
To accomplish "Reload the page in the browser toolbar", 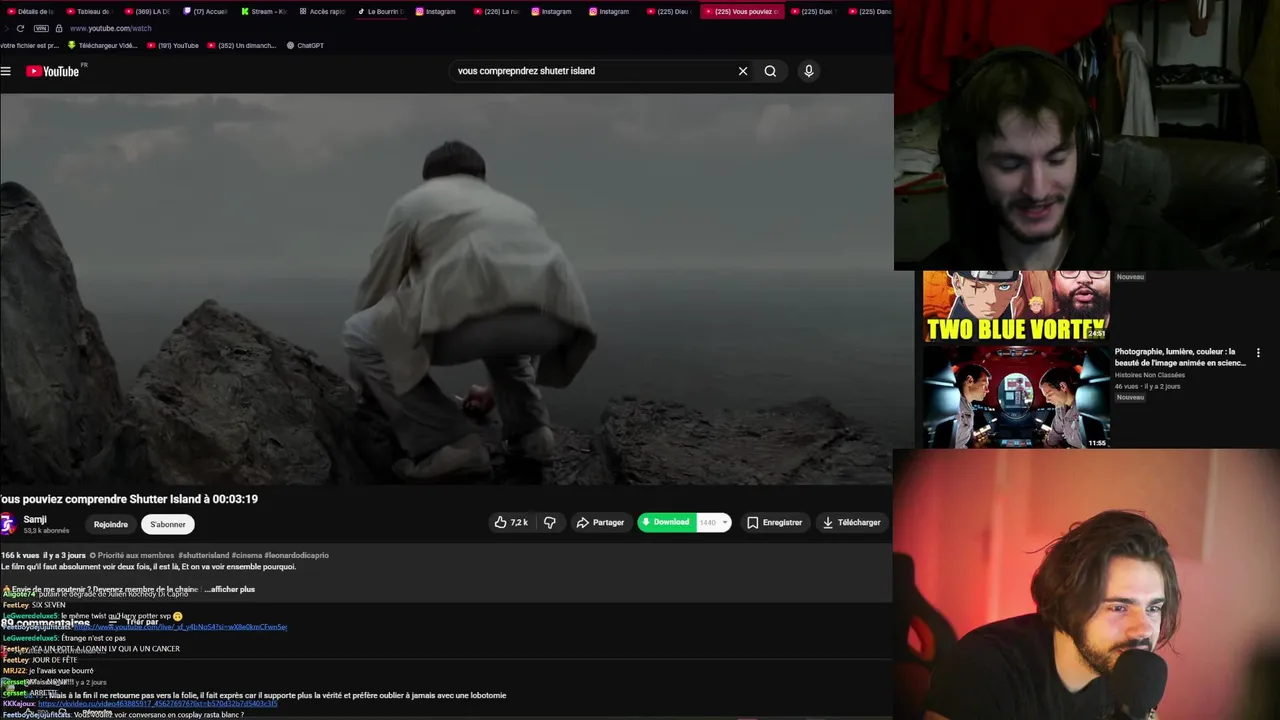I will click(20, 28).
